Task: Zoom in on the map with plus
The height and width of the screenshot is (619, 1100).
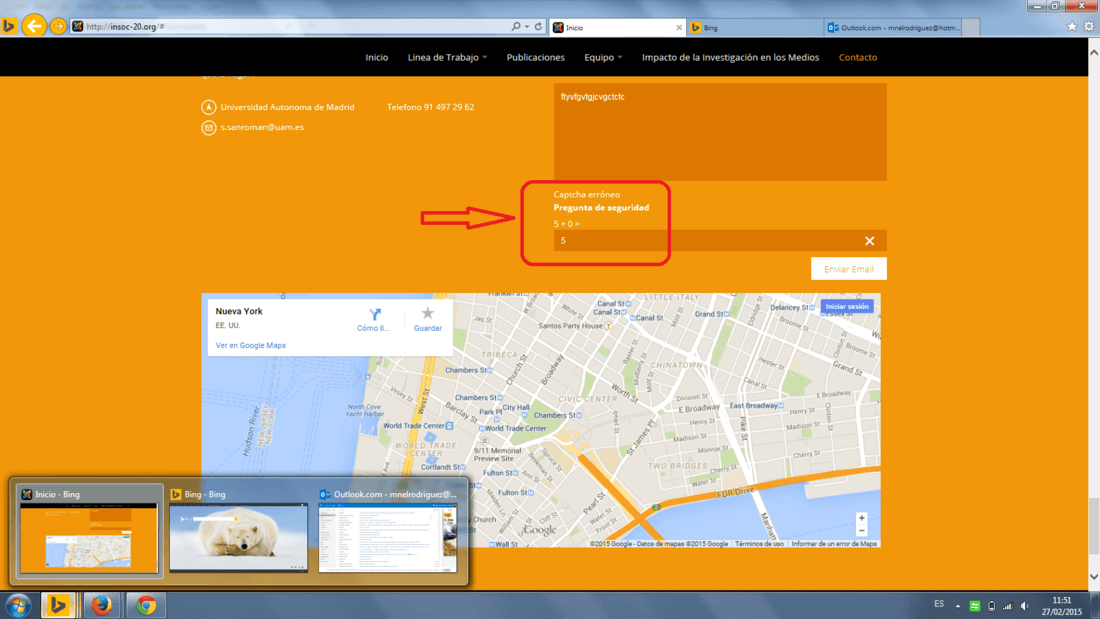Action: pos(861,518)
